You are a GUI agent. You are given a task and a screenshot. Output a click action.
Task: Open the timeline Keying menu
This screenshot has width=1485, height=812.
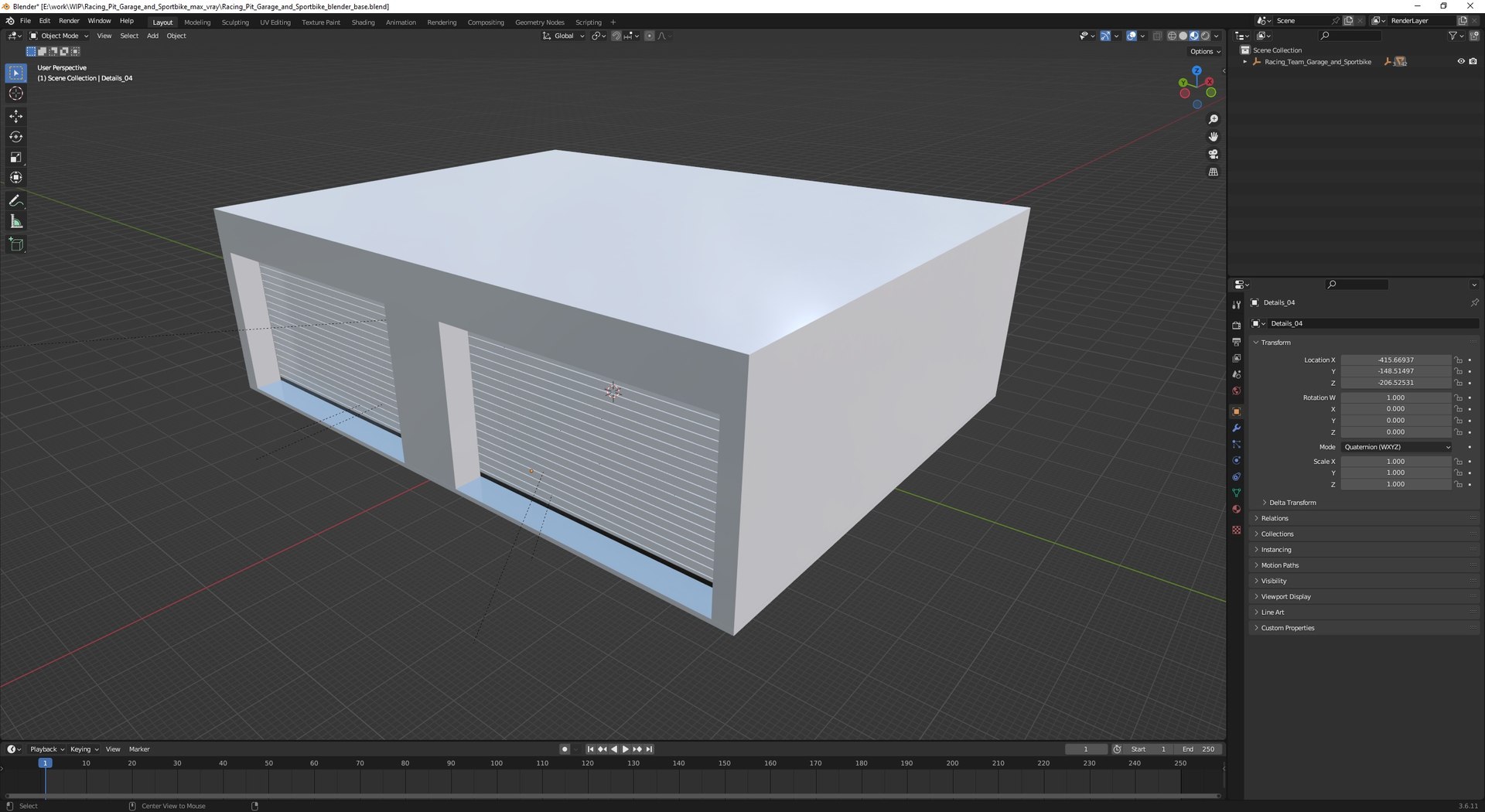(84, 749)
